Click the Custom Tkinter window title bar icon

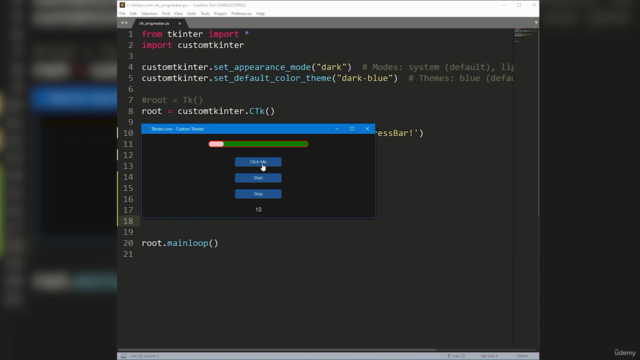tap(146, 129)
